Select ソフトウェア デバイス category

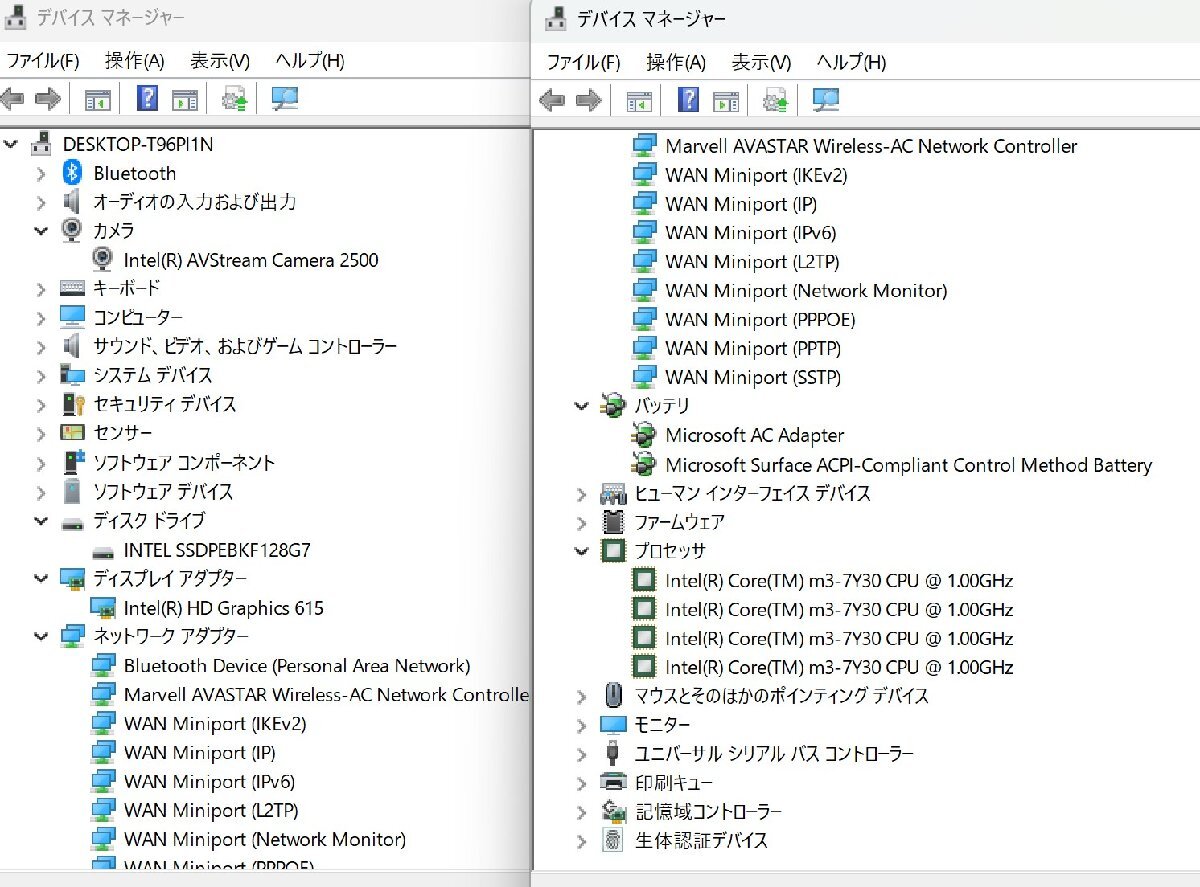pos(163,492)
